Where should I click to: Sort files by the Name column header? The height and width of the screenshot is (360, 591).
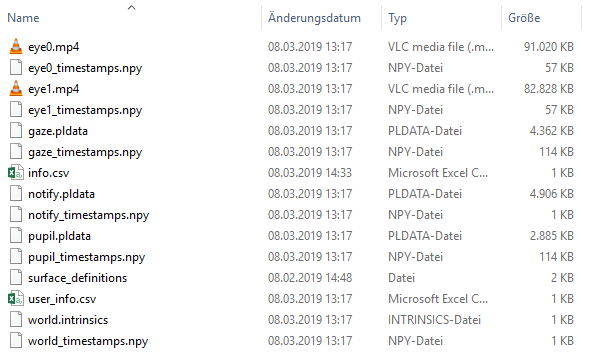pos(23,18)
